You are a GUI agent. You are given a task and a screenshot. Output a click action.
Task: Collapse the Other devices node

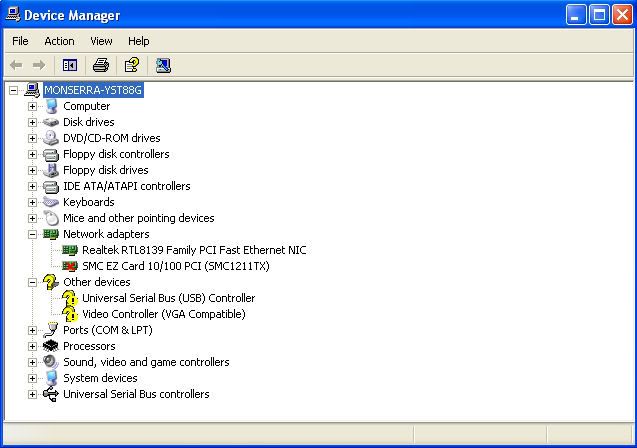(32, 282)
